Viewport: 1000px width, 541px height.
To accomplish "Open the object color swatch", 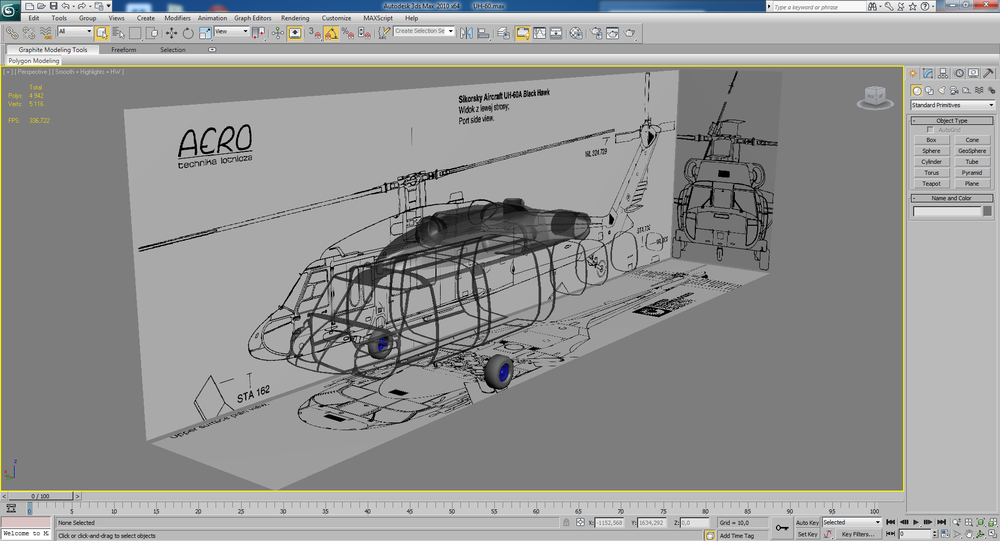I will coord(987,211).
